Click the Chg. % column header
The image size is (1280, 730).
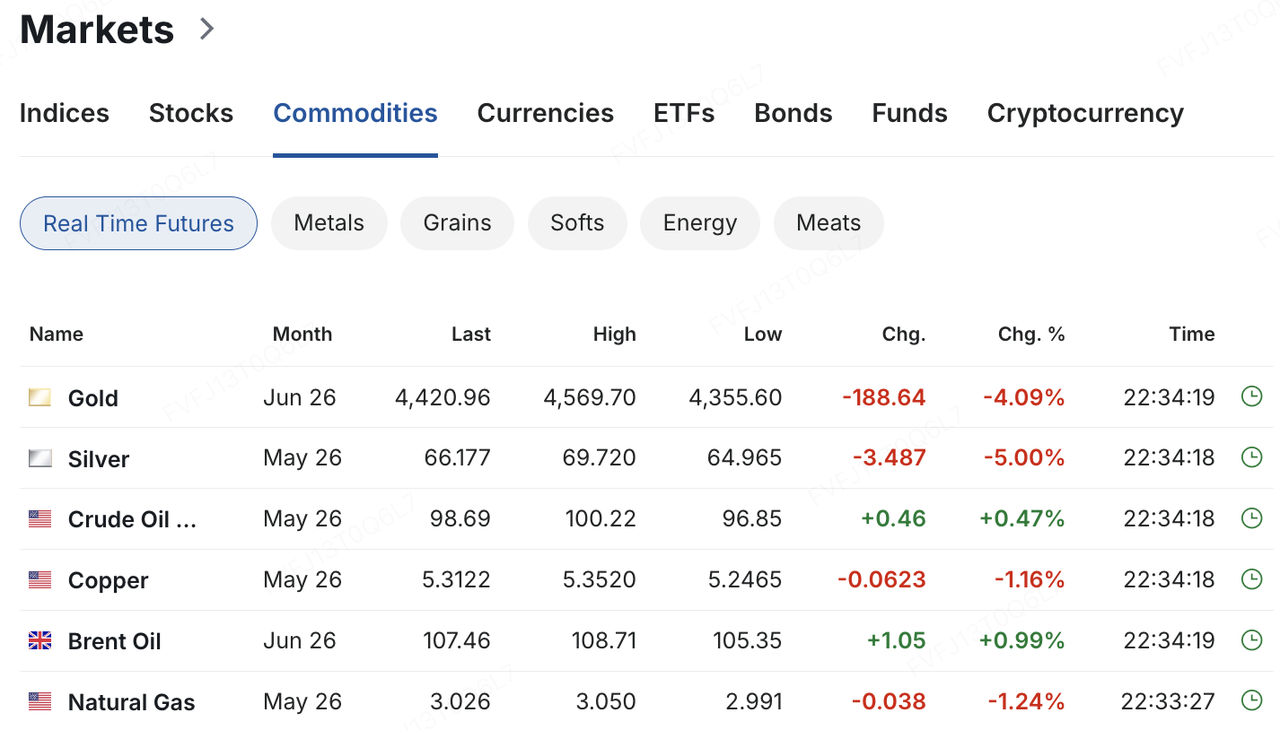1031,334
